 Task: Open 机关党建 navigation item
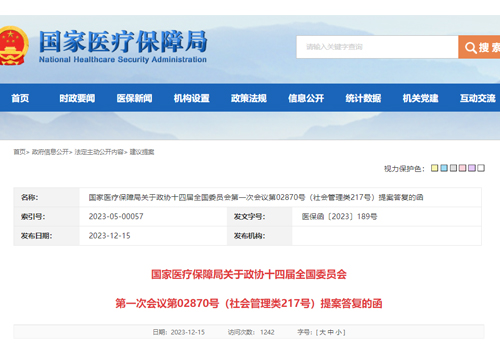420,98
